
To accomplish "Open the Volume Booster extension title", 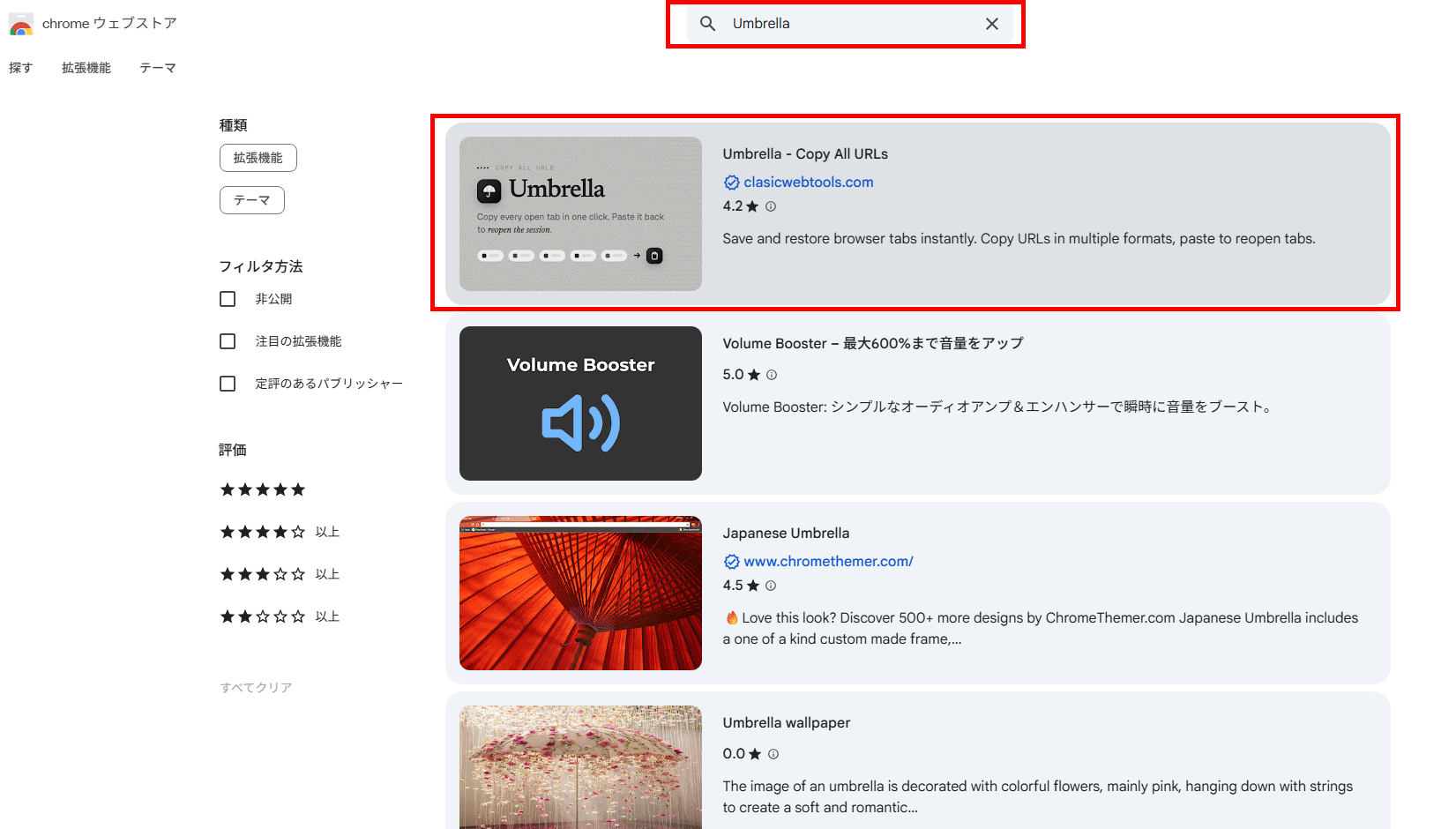I will (x=873, y=344).
